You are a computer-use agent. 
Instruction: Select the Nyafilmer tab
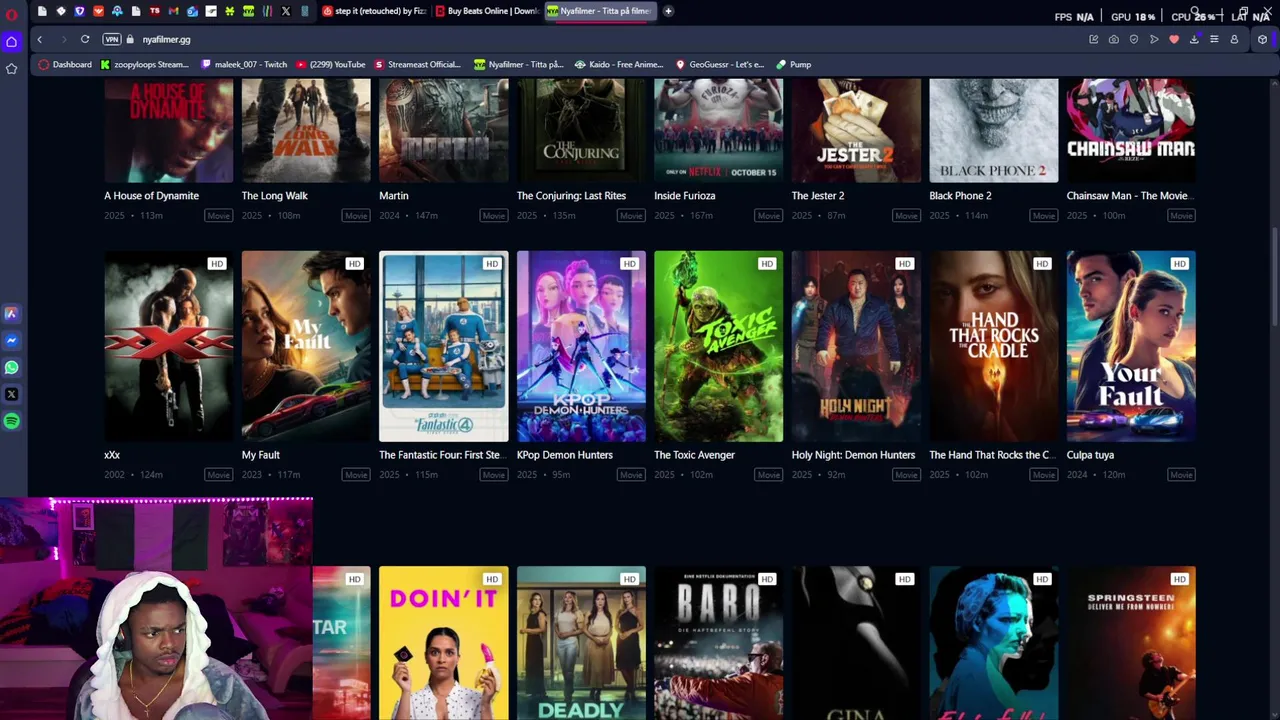[x=600, y=11]
